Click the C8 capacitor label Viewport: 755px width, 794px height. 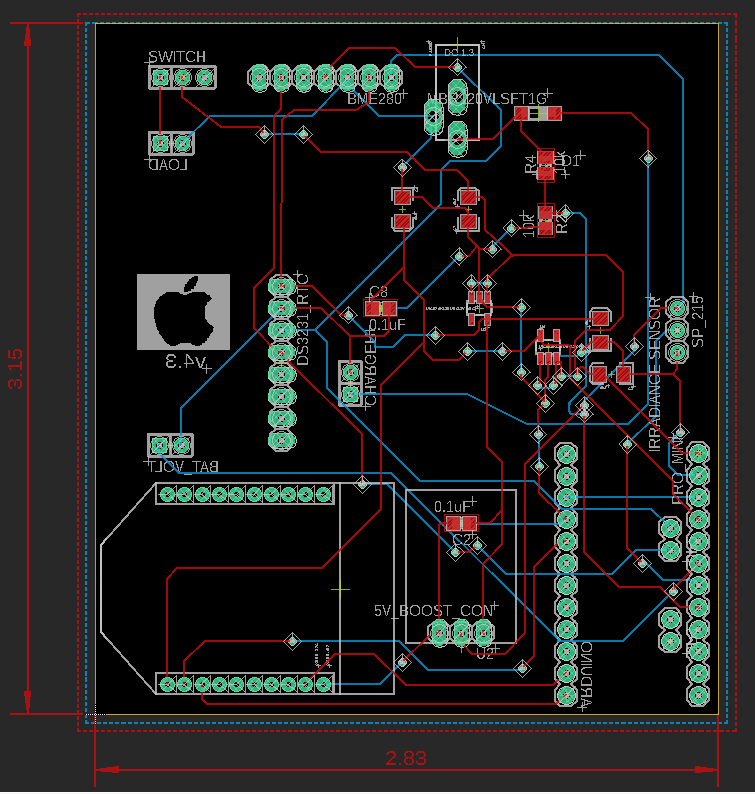[378, 292]
